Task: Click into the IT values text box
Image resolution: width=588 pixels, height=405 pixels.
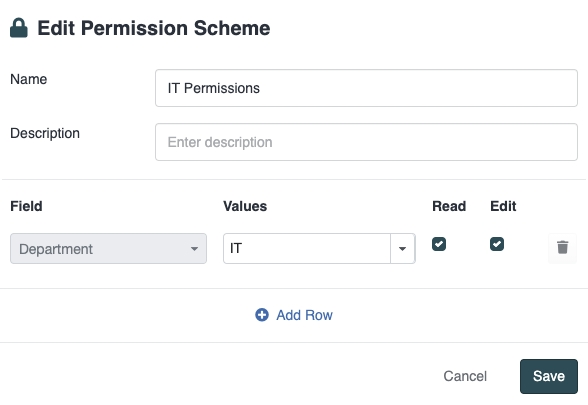Action: [x=307, y=249]
